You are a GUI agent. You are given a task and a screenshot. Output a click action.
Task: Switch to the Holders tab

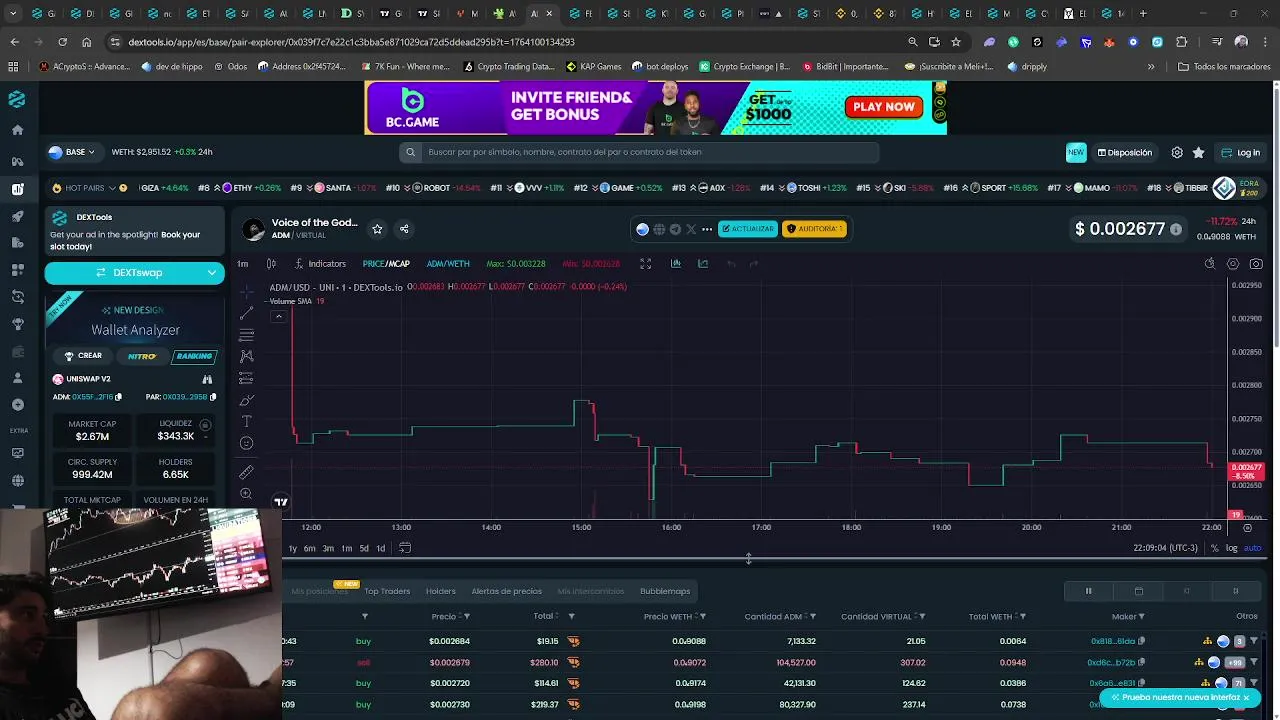440,591
